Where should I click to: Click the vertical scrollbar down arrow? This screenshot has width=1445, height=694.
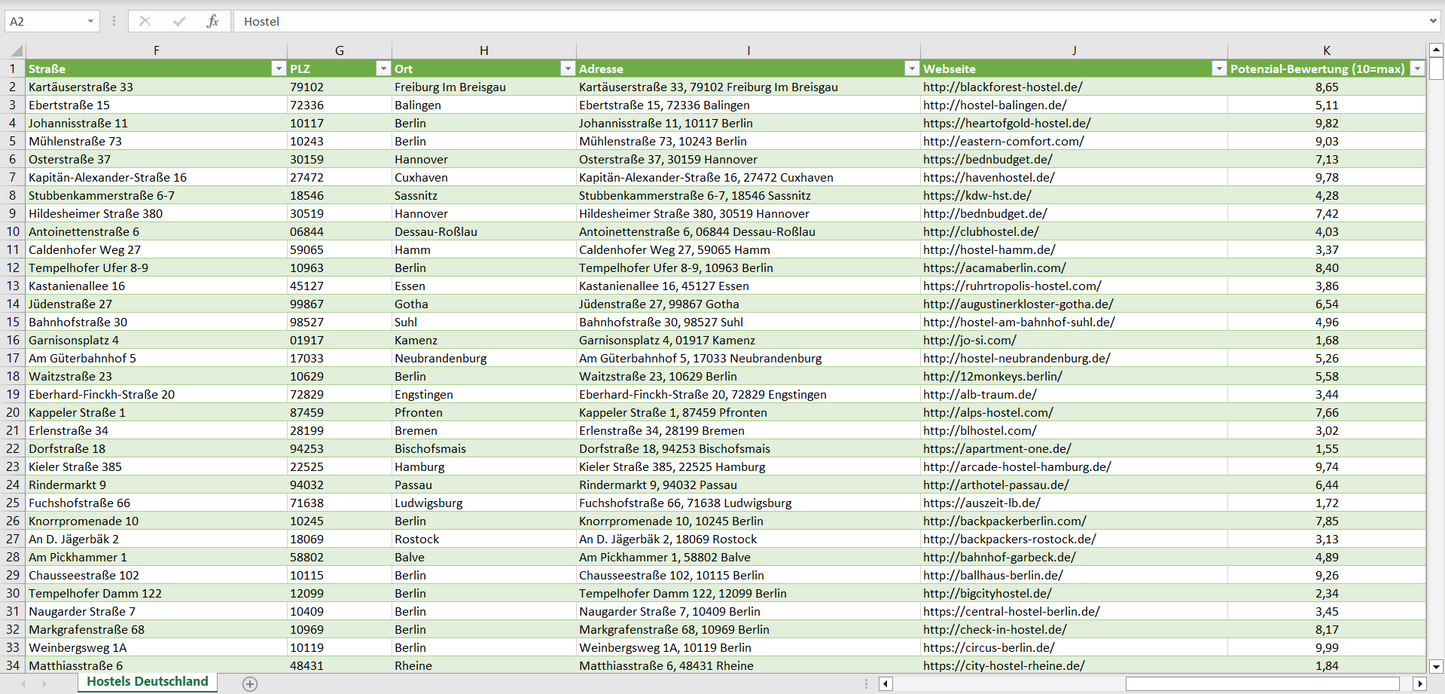[x=1436, y=666]
